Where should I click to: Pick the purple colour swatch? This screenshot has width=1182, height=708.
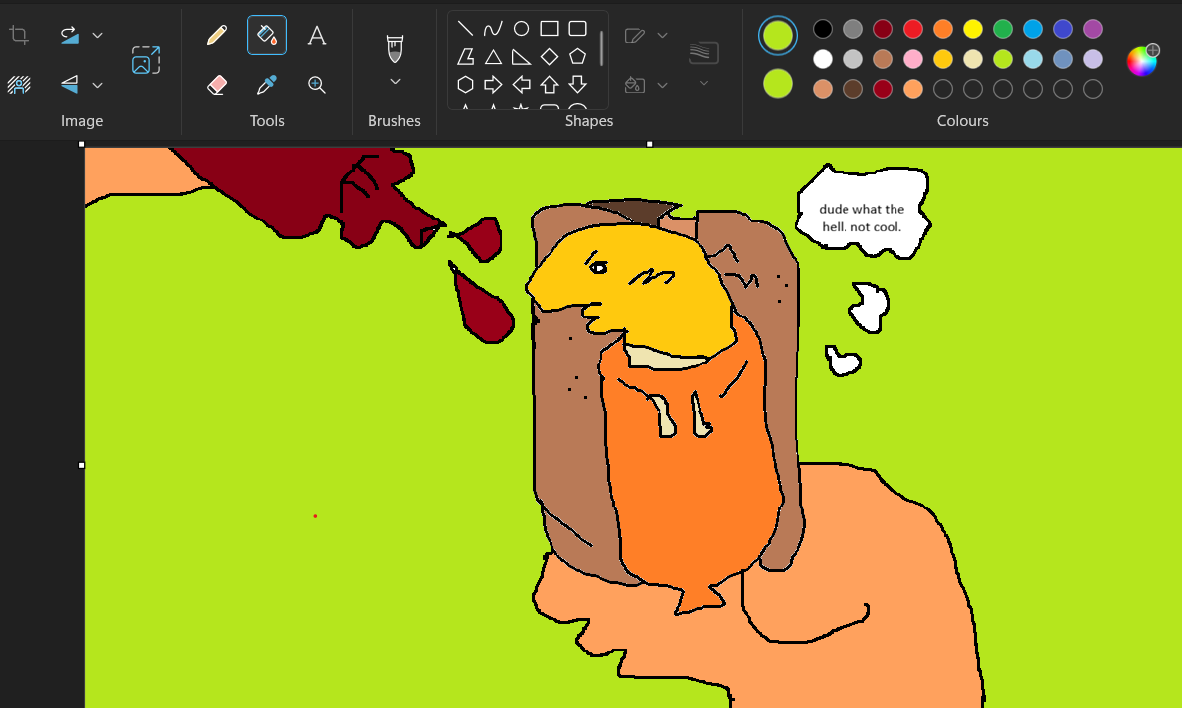(1093, 29)
